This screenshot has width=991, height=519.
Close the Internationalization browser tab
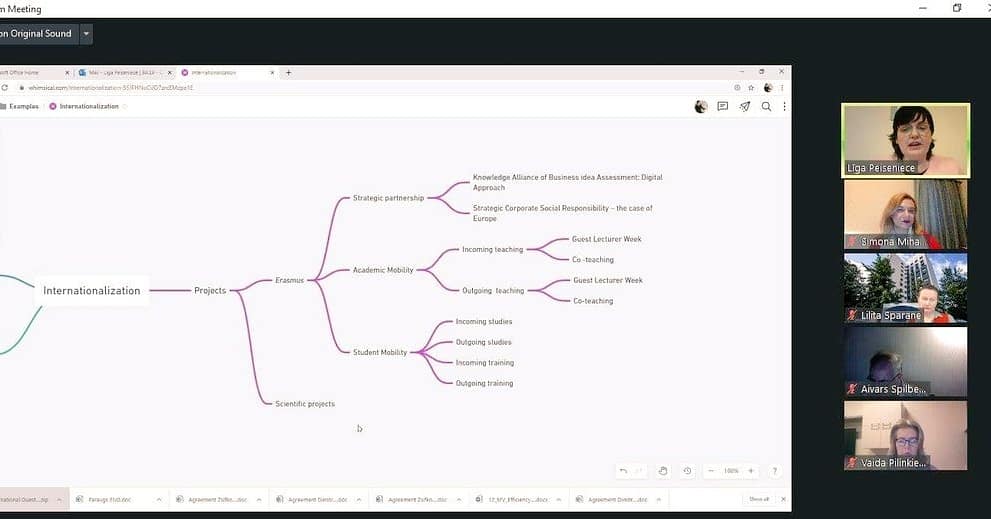[x=272, y=73]
